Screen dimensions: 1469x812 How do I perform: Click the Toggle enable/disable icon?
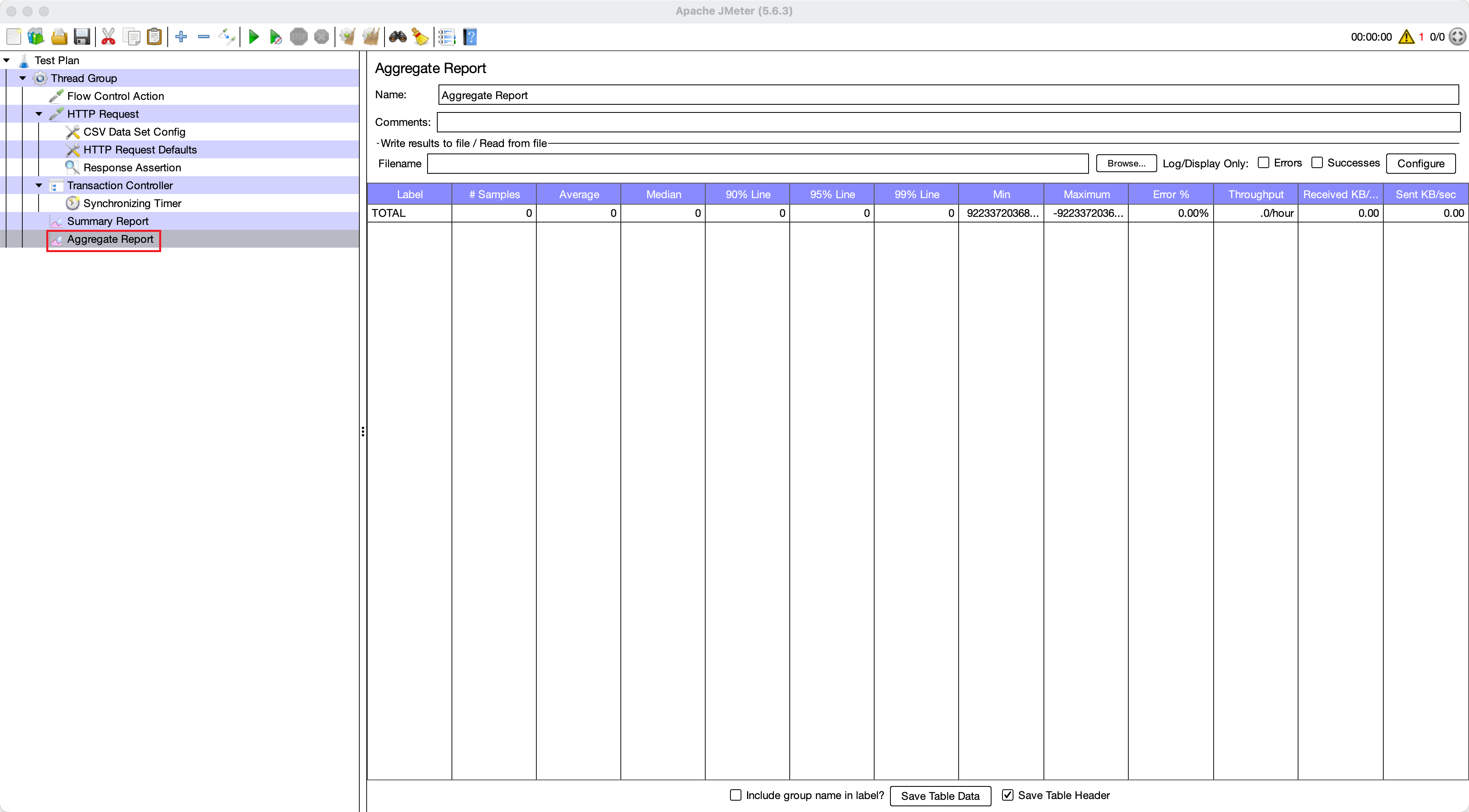(x=227, y=37)
